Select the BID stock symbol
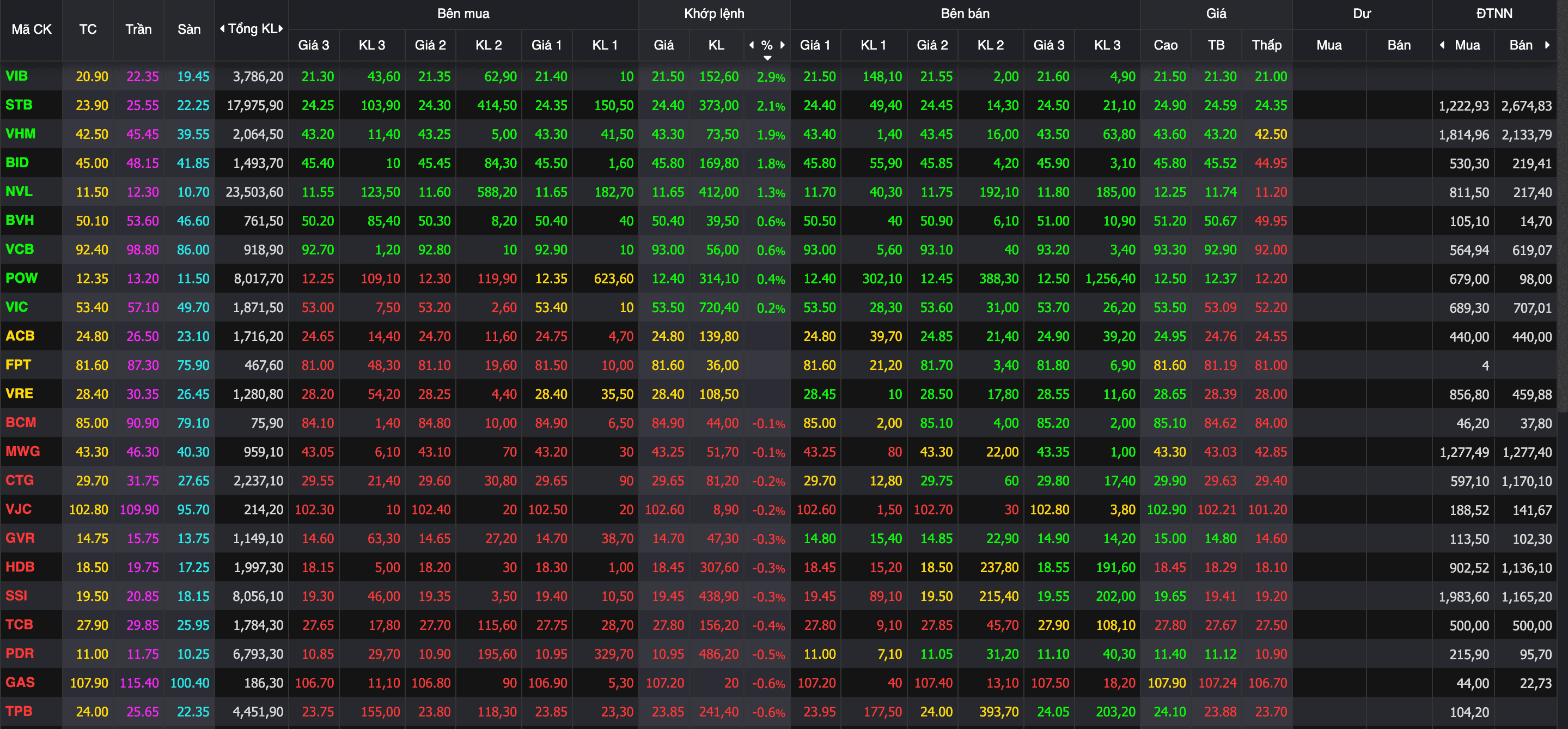 16,162
